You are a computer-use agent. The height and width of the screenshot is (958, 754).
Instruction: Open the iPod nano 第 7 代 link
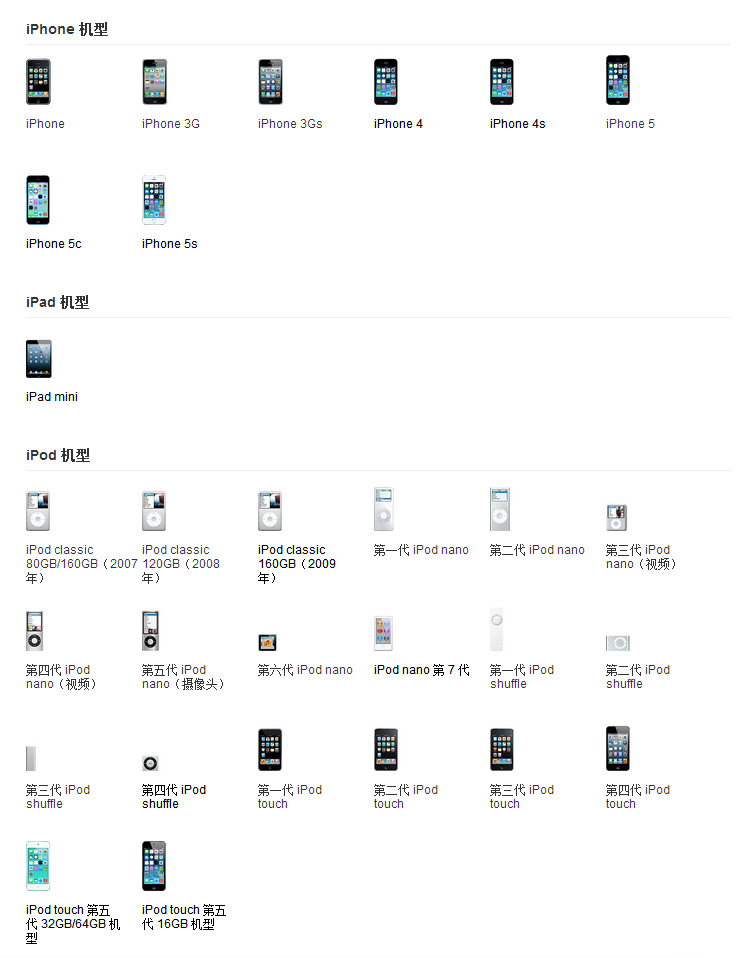(x=422, y=670)
